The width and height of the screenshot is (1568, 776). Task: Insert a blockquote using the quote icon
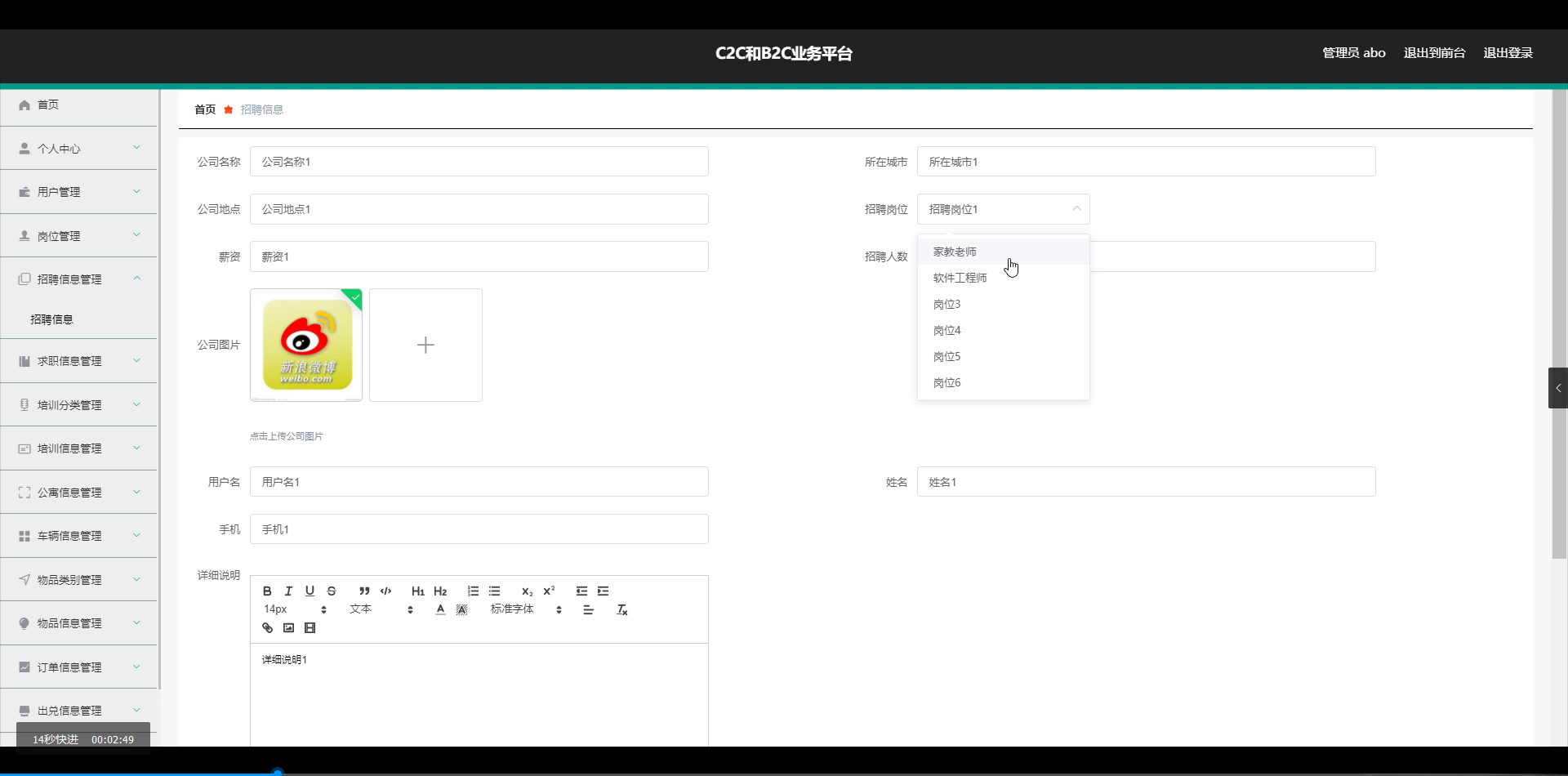point(363,591)
